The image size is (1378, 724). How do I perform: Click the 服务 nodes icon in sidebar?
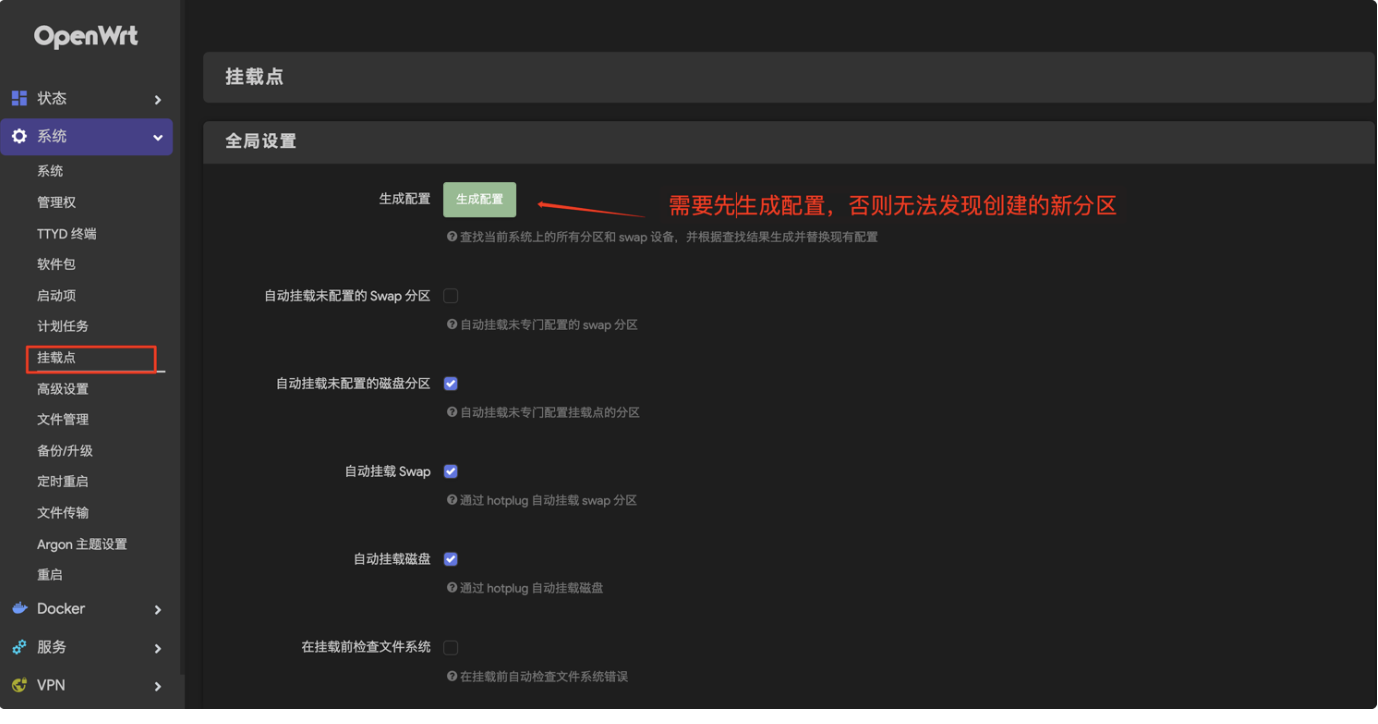tap(17, 647)
